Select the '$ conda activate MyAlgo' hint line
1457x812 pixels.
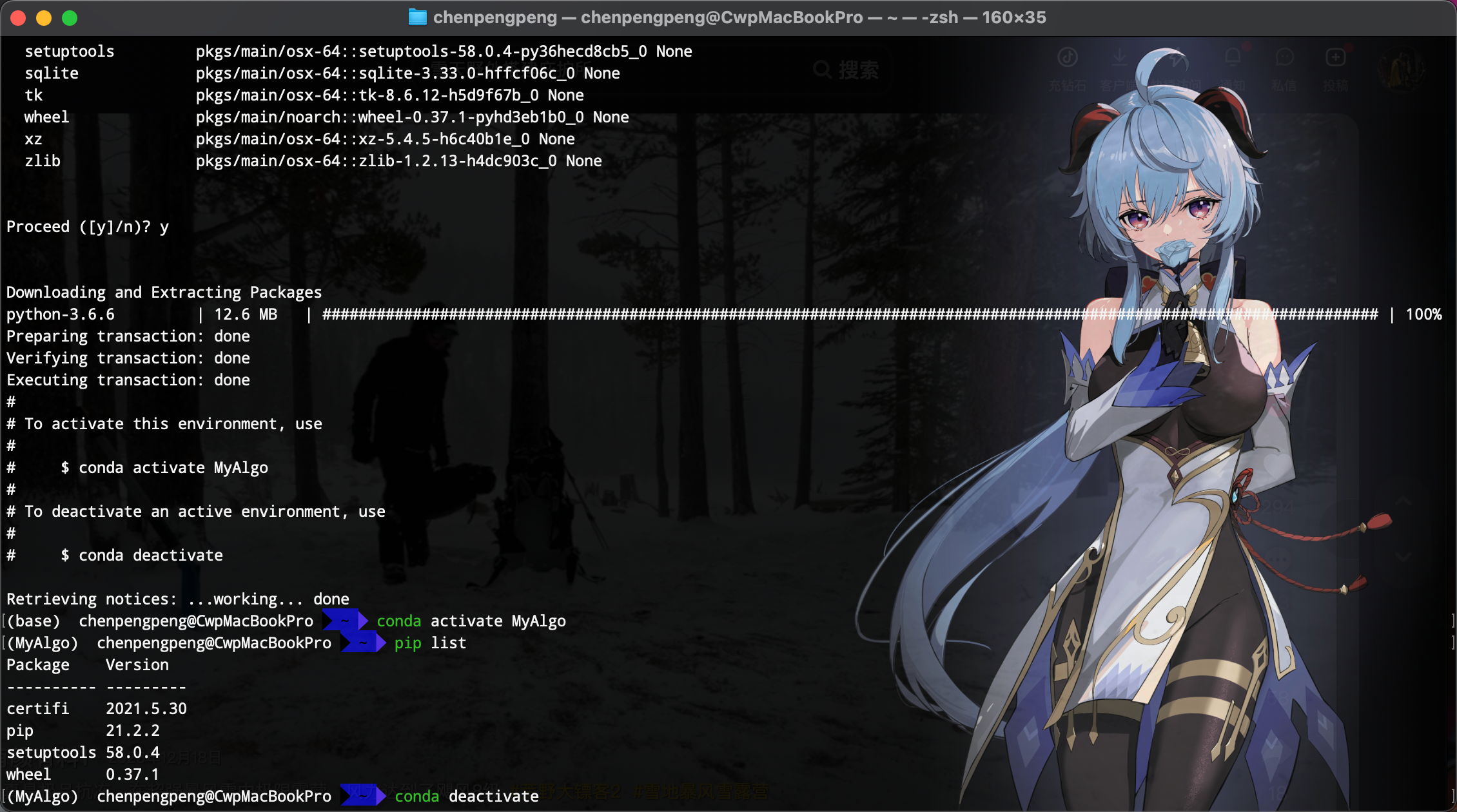click(x=164, y=468)
